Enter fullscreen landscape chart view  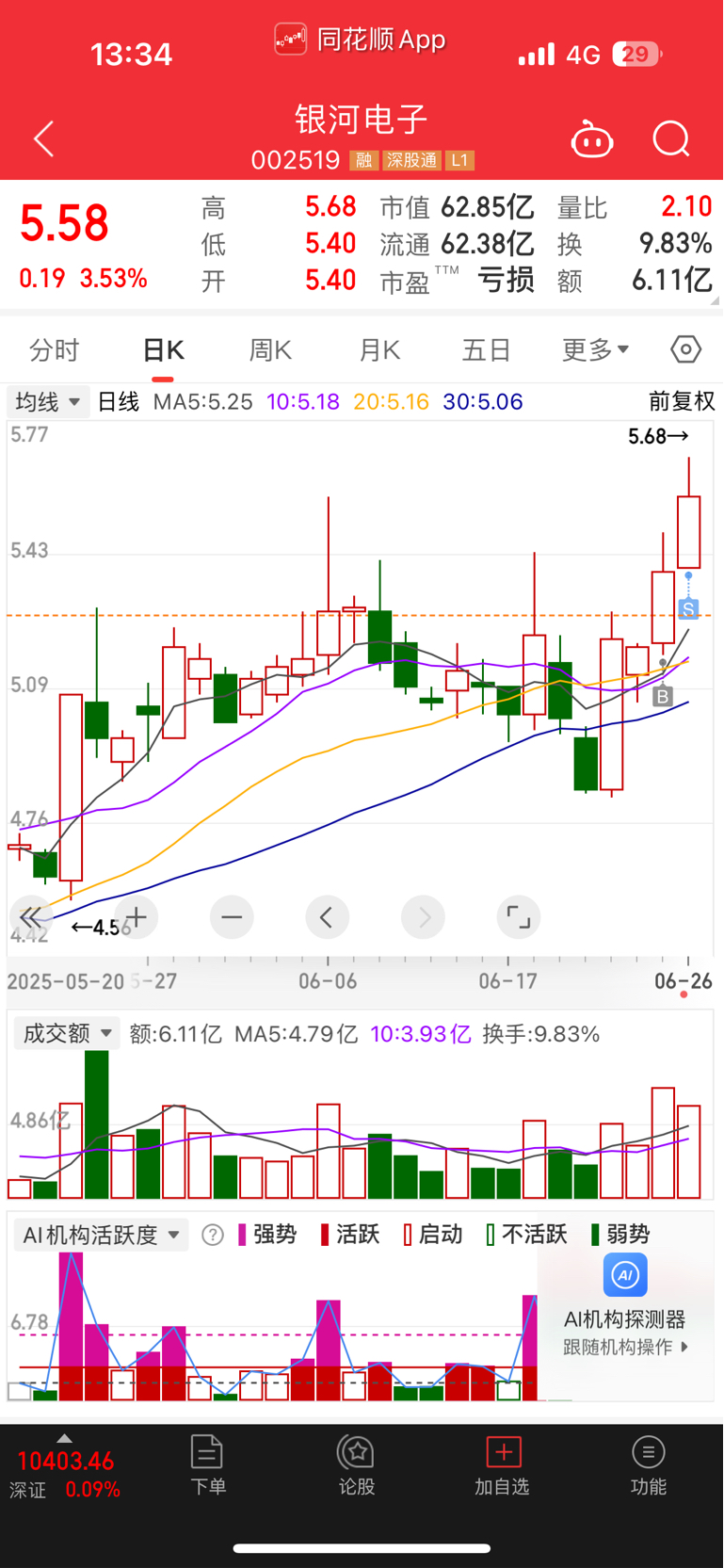518,917
